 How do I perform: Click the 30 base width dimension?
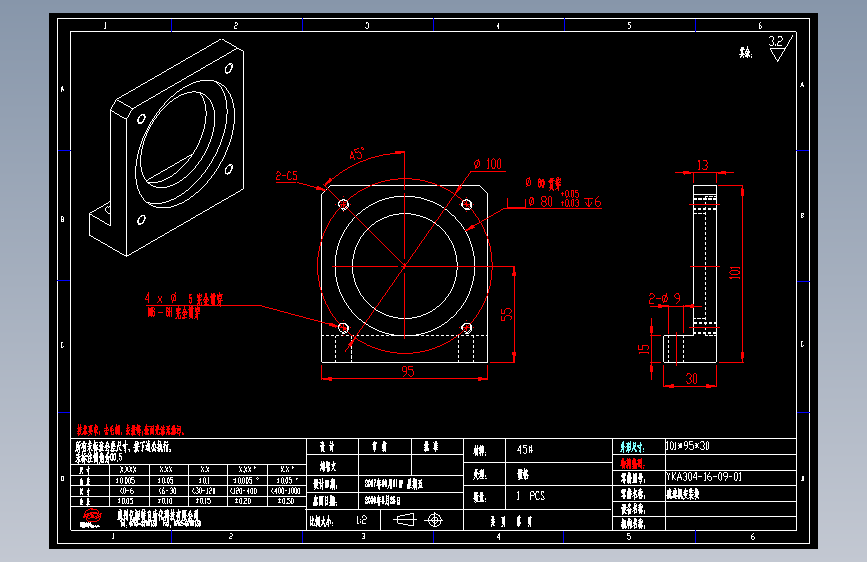tap(691, 378)
